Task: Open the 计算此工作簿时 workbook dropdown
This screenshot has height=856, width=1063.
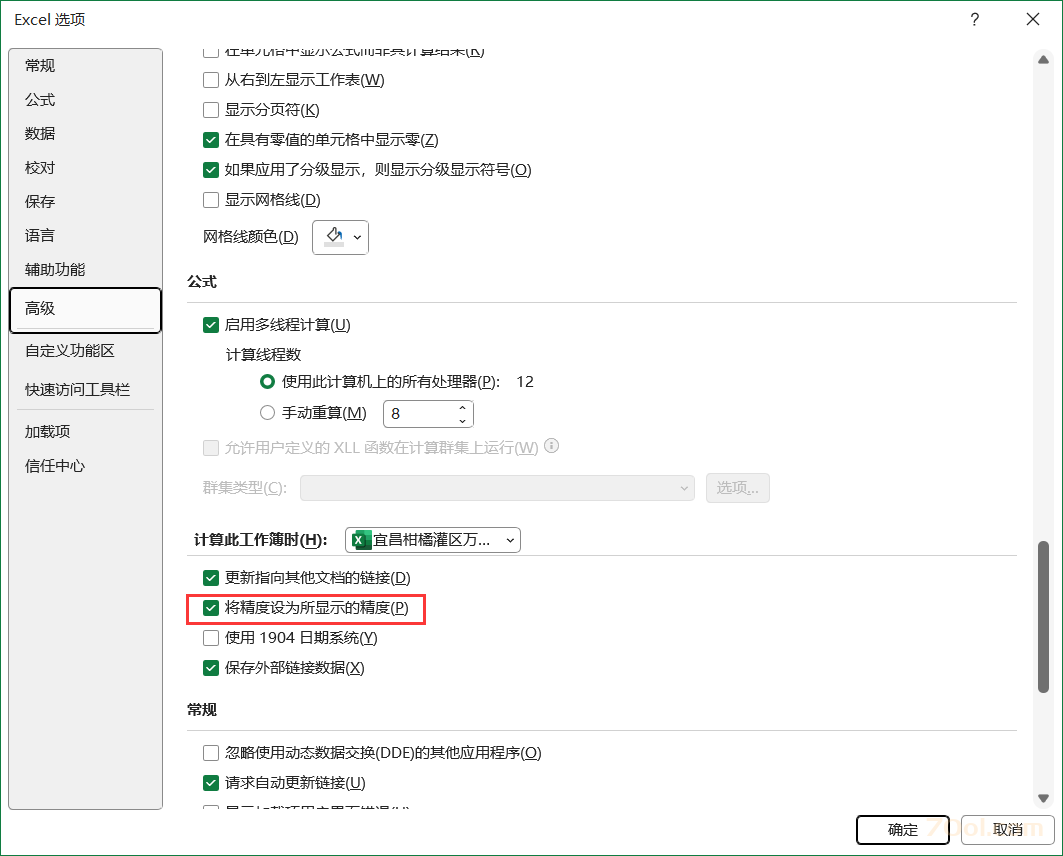Action: pos(433,540)
